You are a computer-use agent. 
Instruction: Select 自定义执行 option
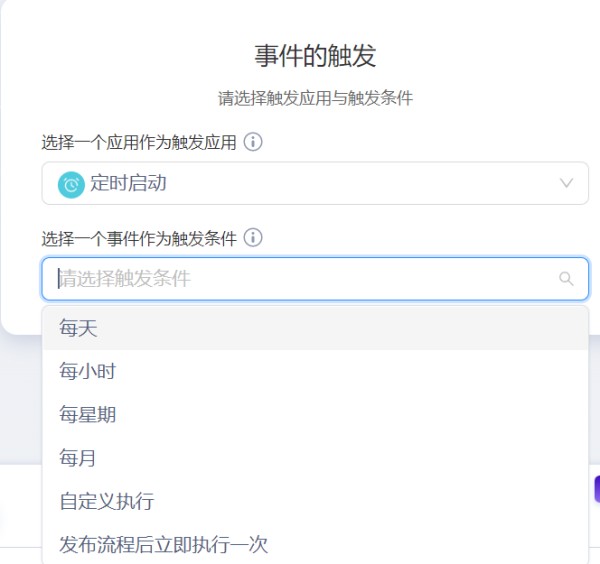(315, 501)
